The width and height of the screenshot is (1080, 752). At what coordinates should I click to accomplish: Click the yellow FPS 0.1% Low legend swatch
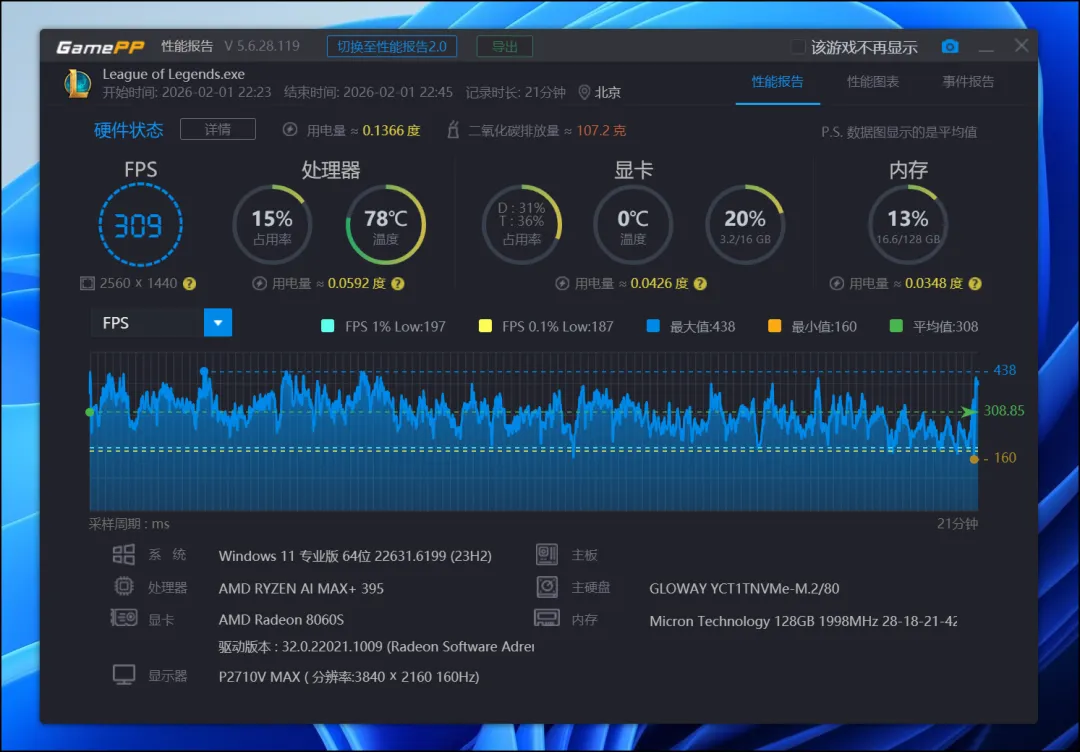click(485, 326)
